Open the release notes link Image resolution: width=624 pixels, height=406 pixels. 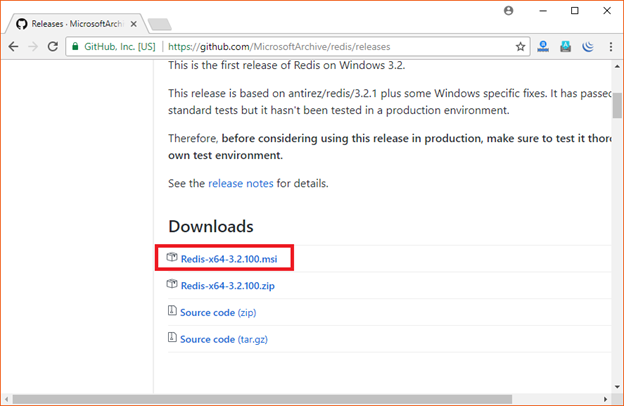pos(240,184)
